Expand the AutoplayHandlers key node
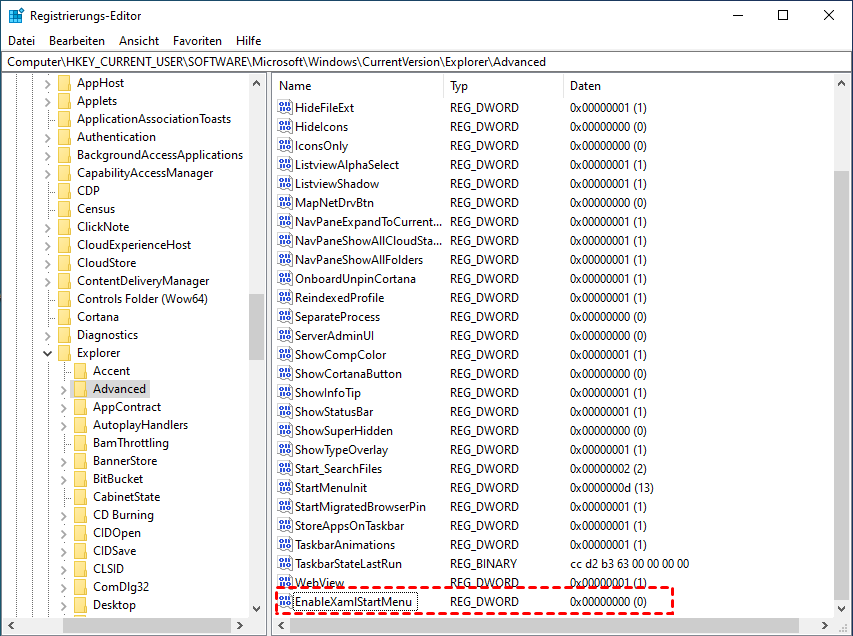Viewport: 853px width, 636px height. pyautogui.click(x=63, y=425)
